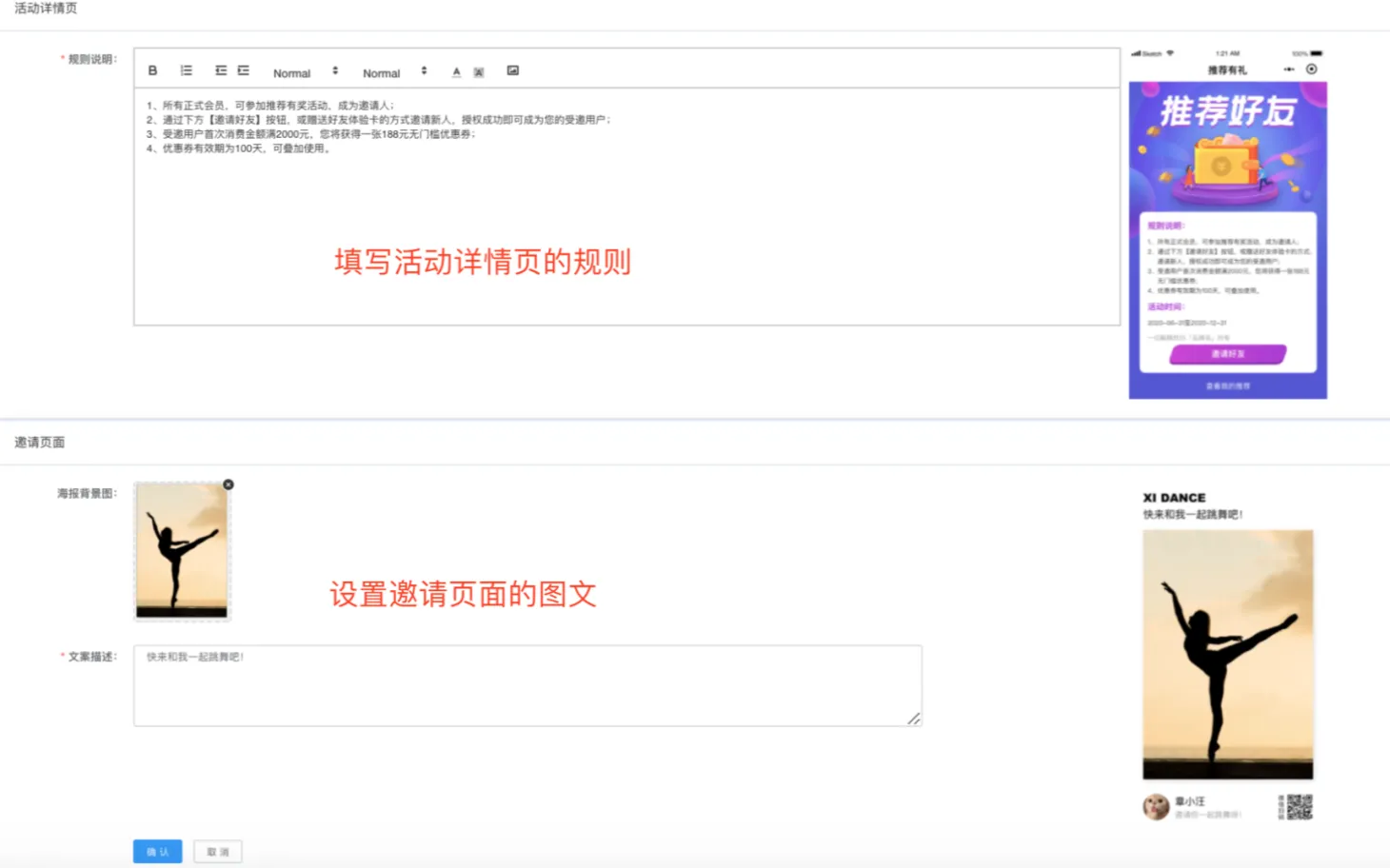Remove the uploaded poster background image
Screen dimensions: 1390x868
[228, 484]
